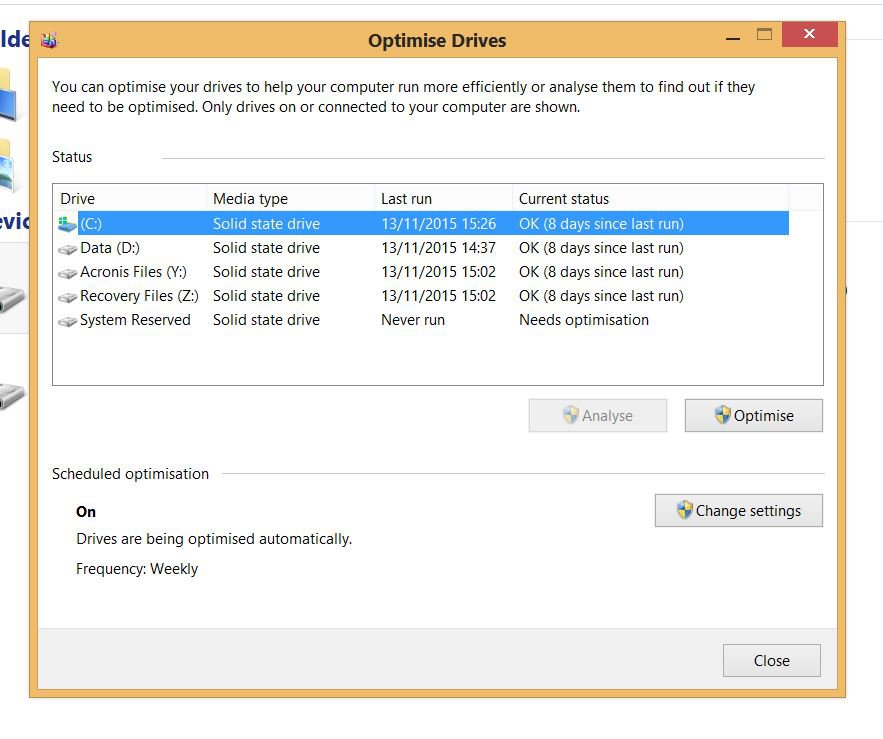This screenshot has height=739, width=883.
Task: Sort list by Current status column header
Action: [x=650, y=199]
